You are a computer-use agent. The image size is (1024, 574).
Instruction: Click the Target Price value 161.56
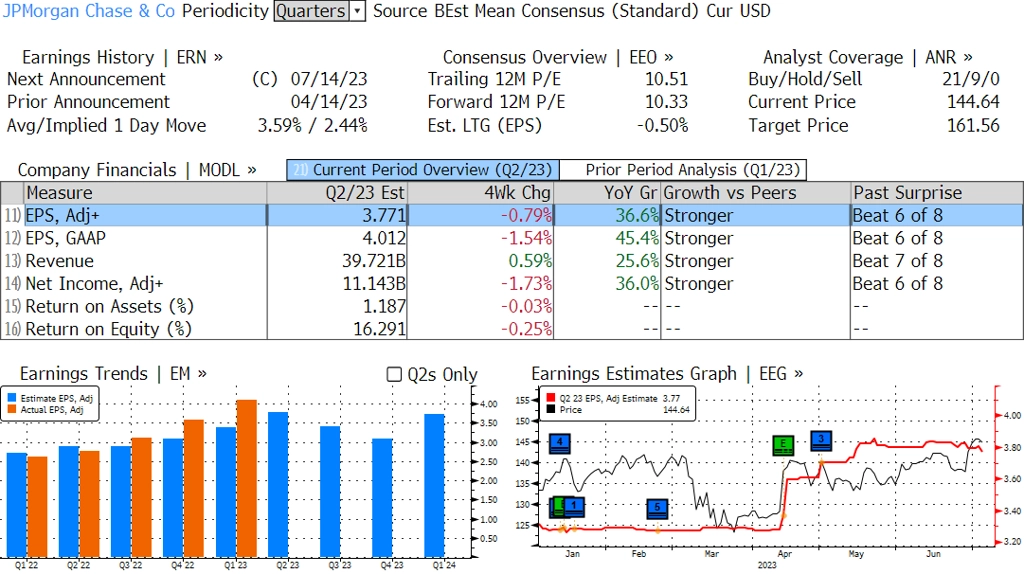tap(973, 126)
